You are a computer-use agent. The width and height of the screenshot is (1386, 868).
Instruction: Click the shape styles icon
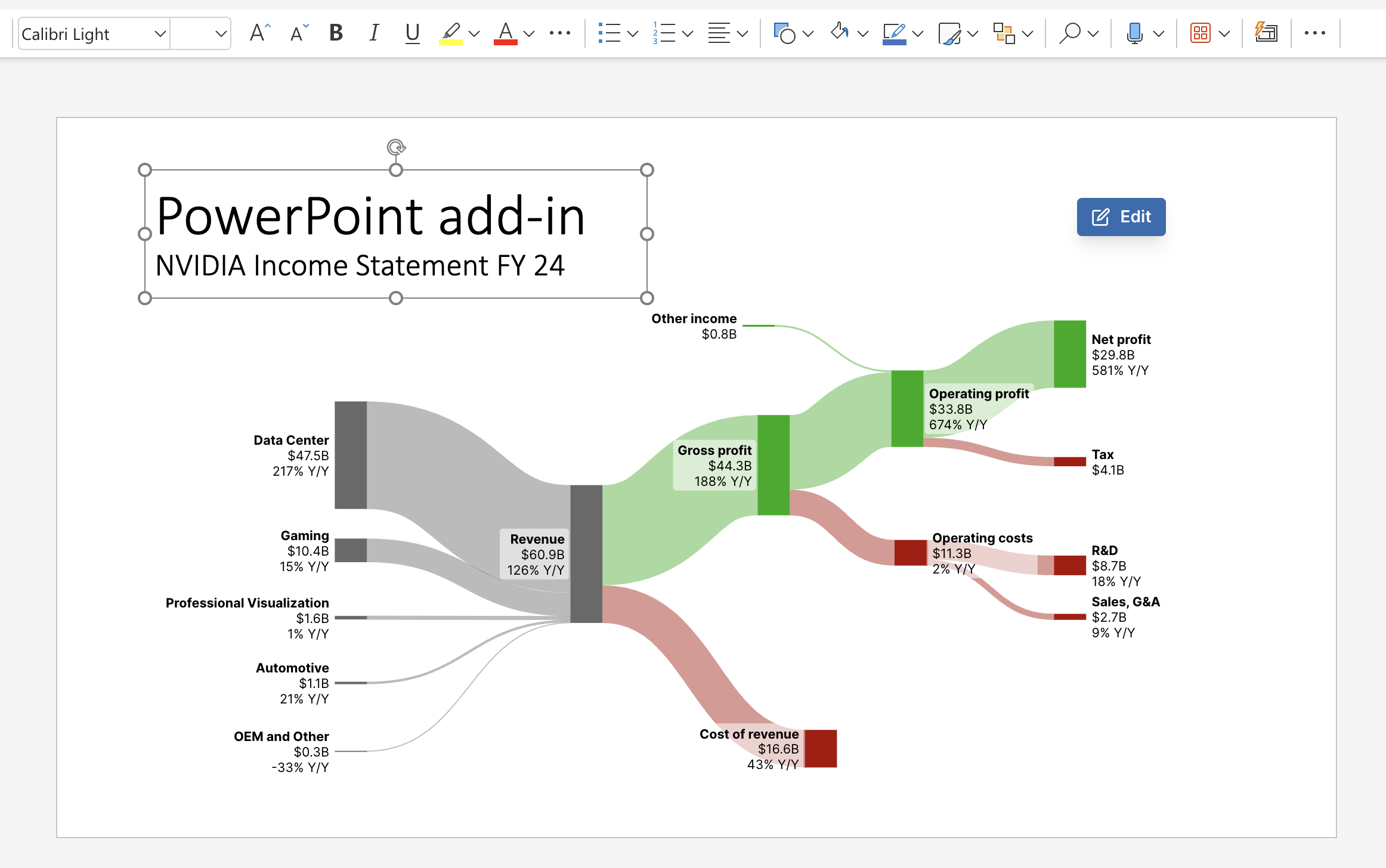(949, 33)
